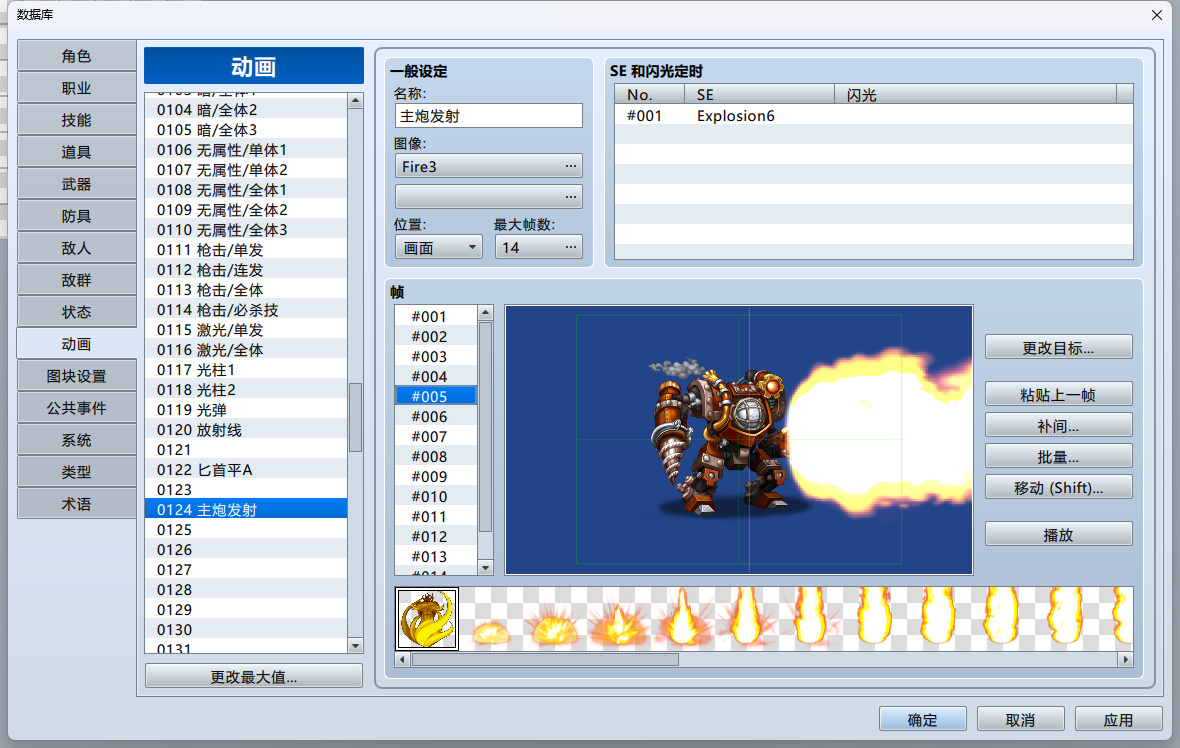Click the 更改目标 button
The image size is (1180, 748).
(1058, 348)
